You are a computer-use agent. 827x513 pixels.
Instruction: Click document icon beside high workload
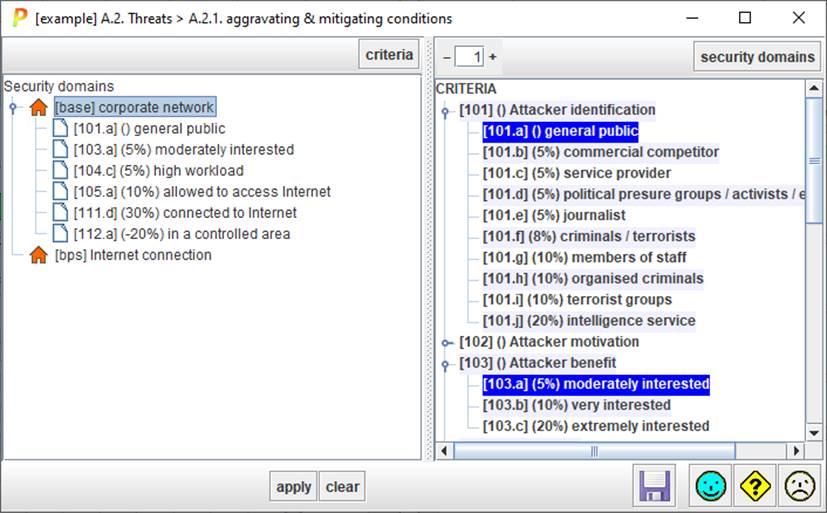(x=60, y=171)
